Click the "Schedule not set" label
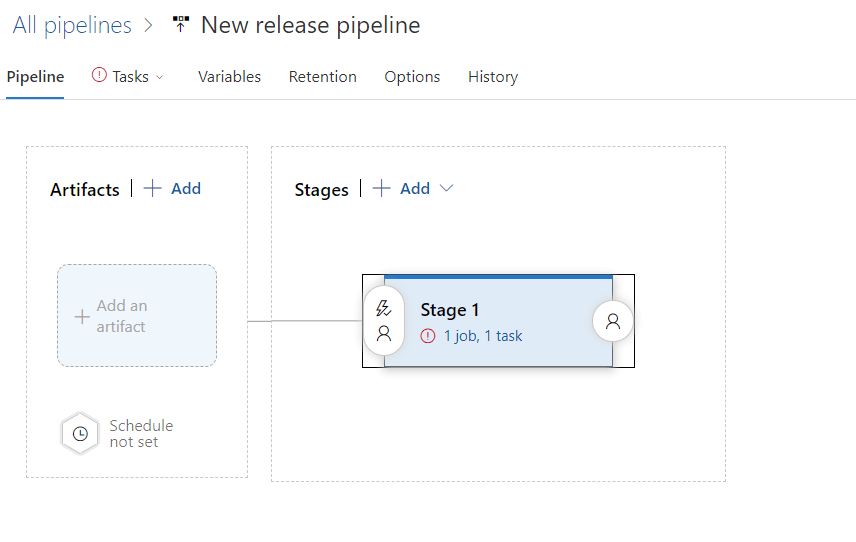Image resolution: width=856 pixels, height=542 pixels. [141, 434]
